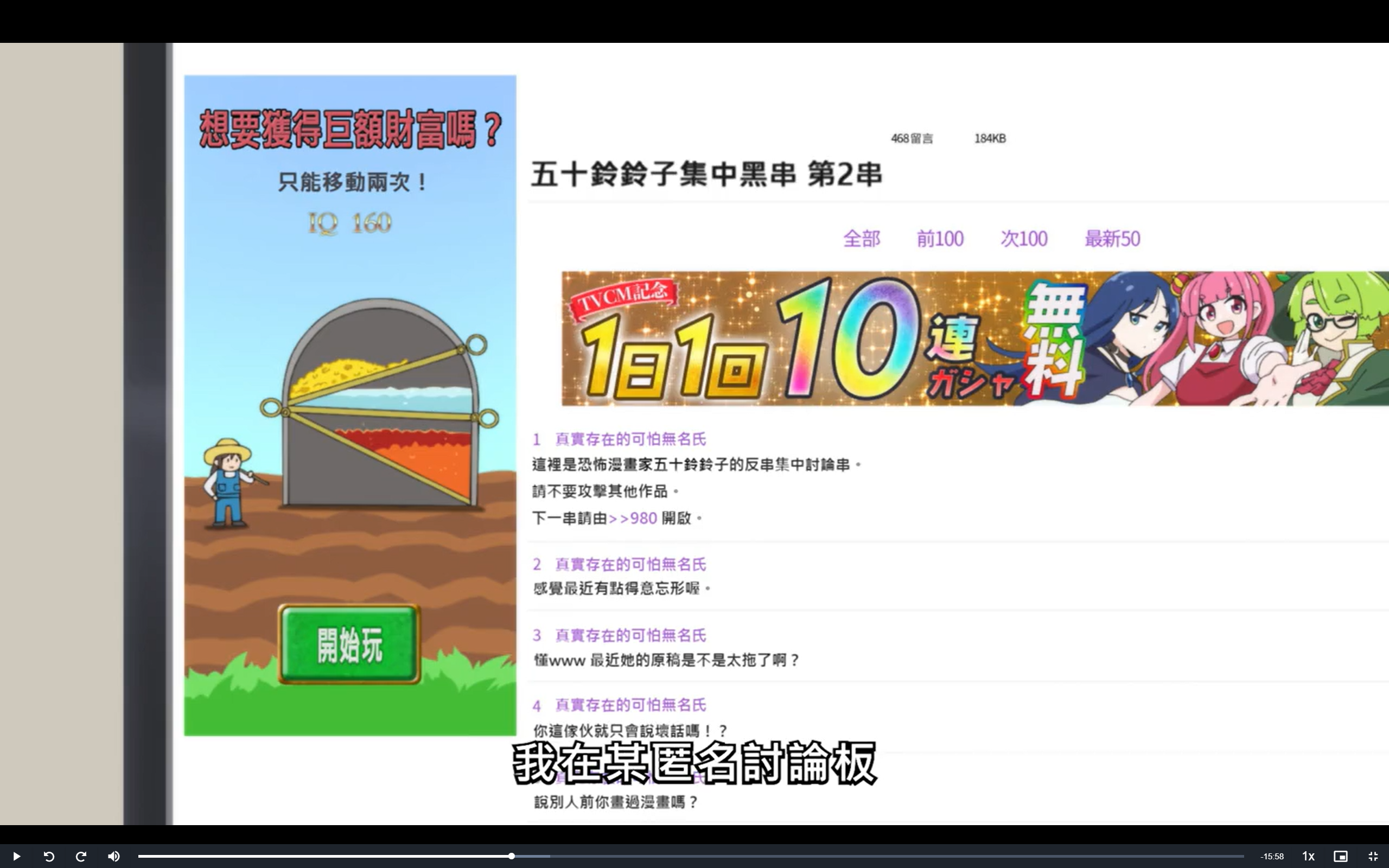Enable picture-in-picture mode icon
1389x868 pixels.
[1340, 856]
